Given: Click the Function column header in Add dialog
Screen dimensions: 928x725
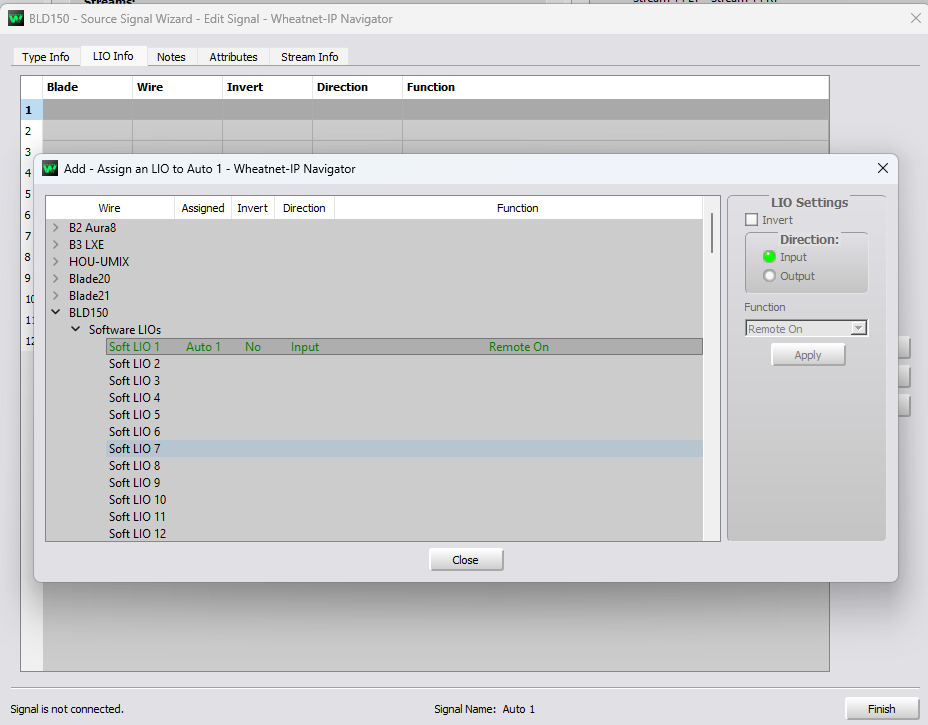Looking at the screenshot, I should pyautogui.click(x=518, y=208).
